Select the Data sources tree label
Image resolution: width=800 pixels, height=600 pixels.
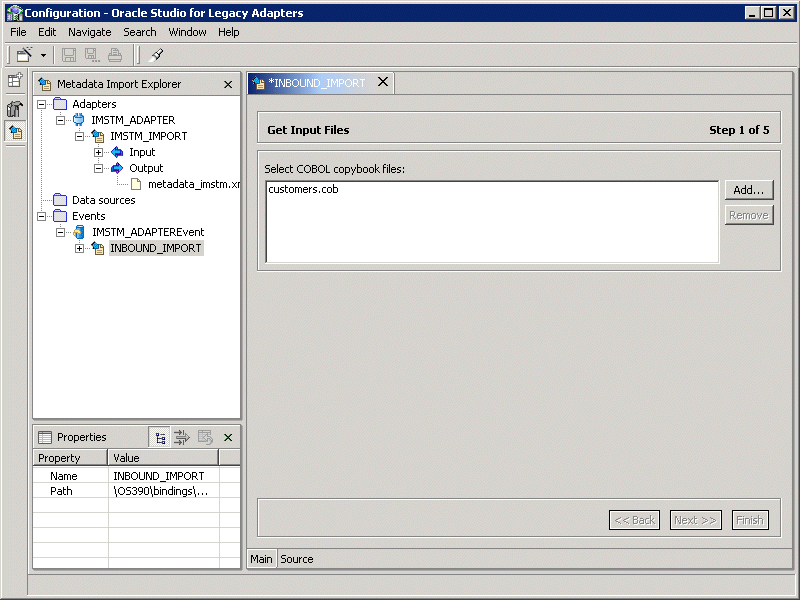pyautogui.click(x=104, y=200)
